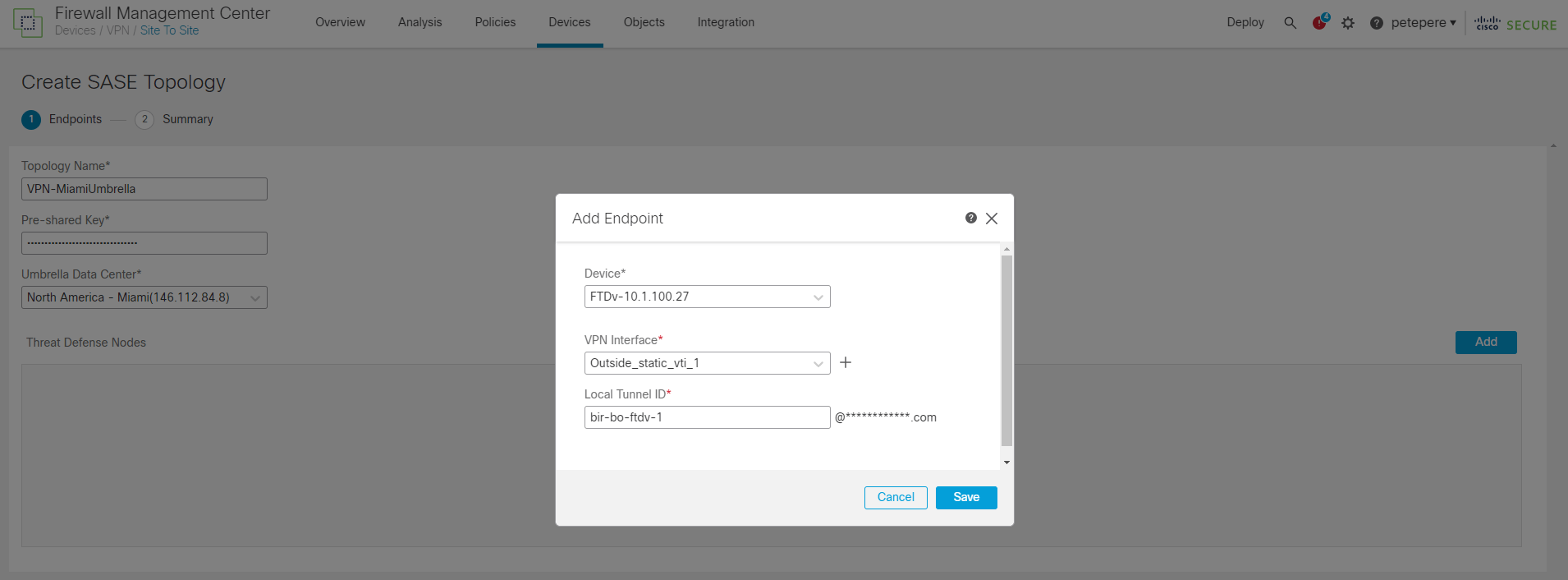Image resolution: width=1568 pixels, height=580 pixels.
Task: Click the Local Tunnel ID input field
Action: click(707, 417)
